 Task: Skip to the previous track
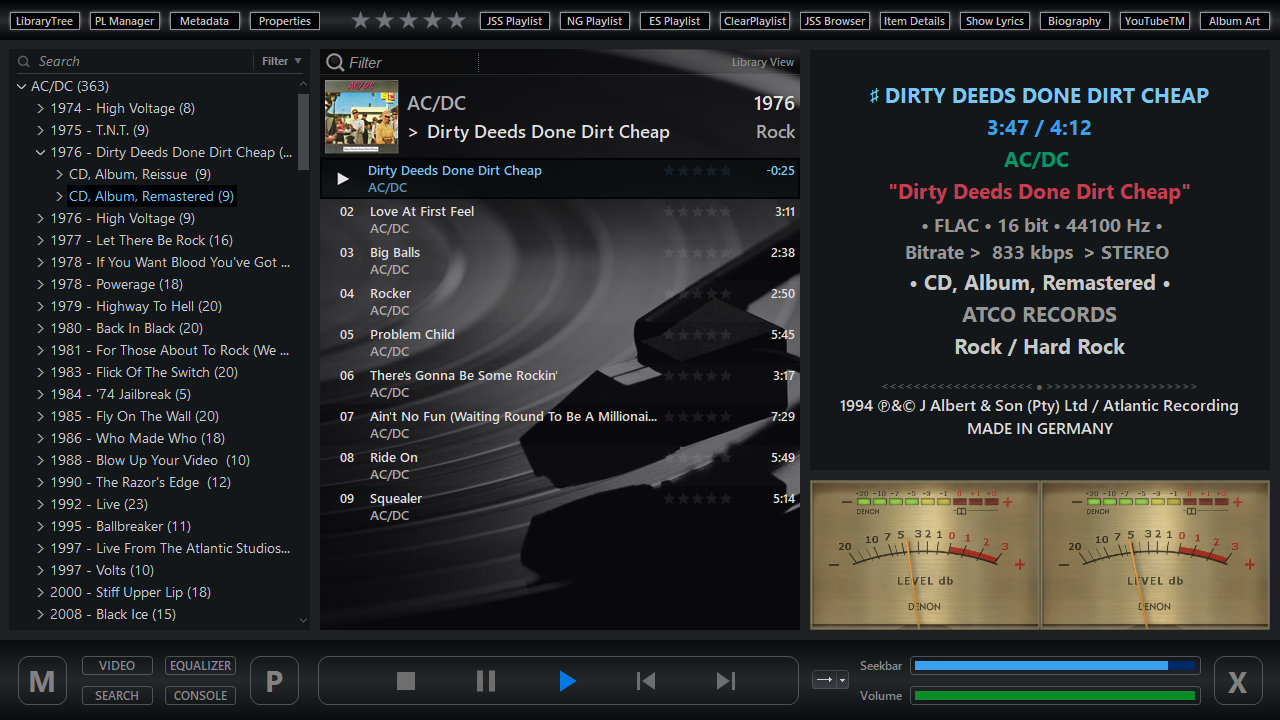click(646, 681)
